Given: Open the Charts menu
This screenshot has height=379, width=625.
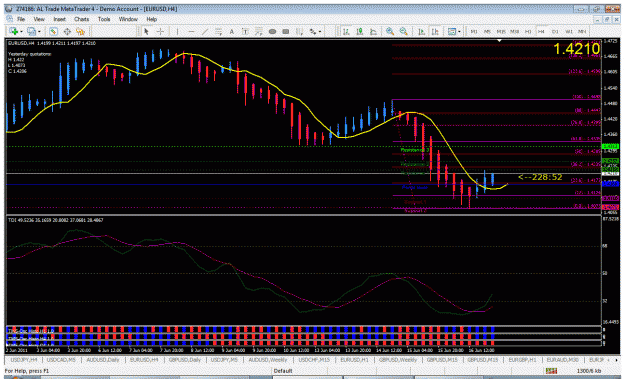Looking at the screenshot, I should [x=81, y=19].
